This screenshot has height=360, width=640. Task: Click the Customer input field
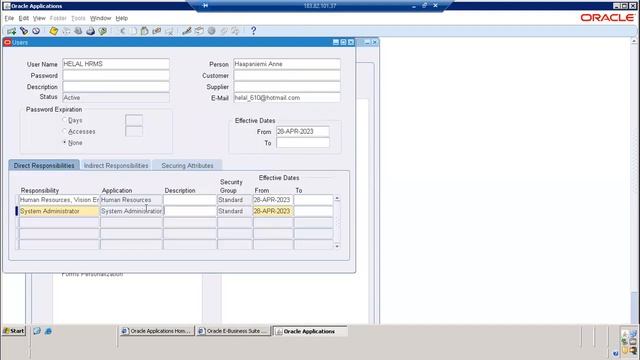(x=287, y=76)
